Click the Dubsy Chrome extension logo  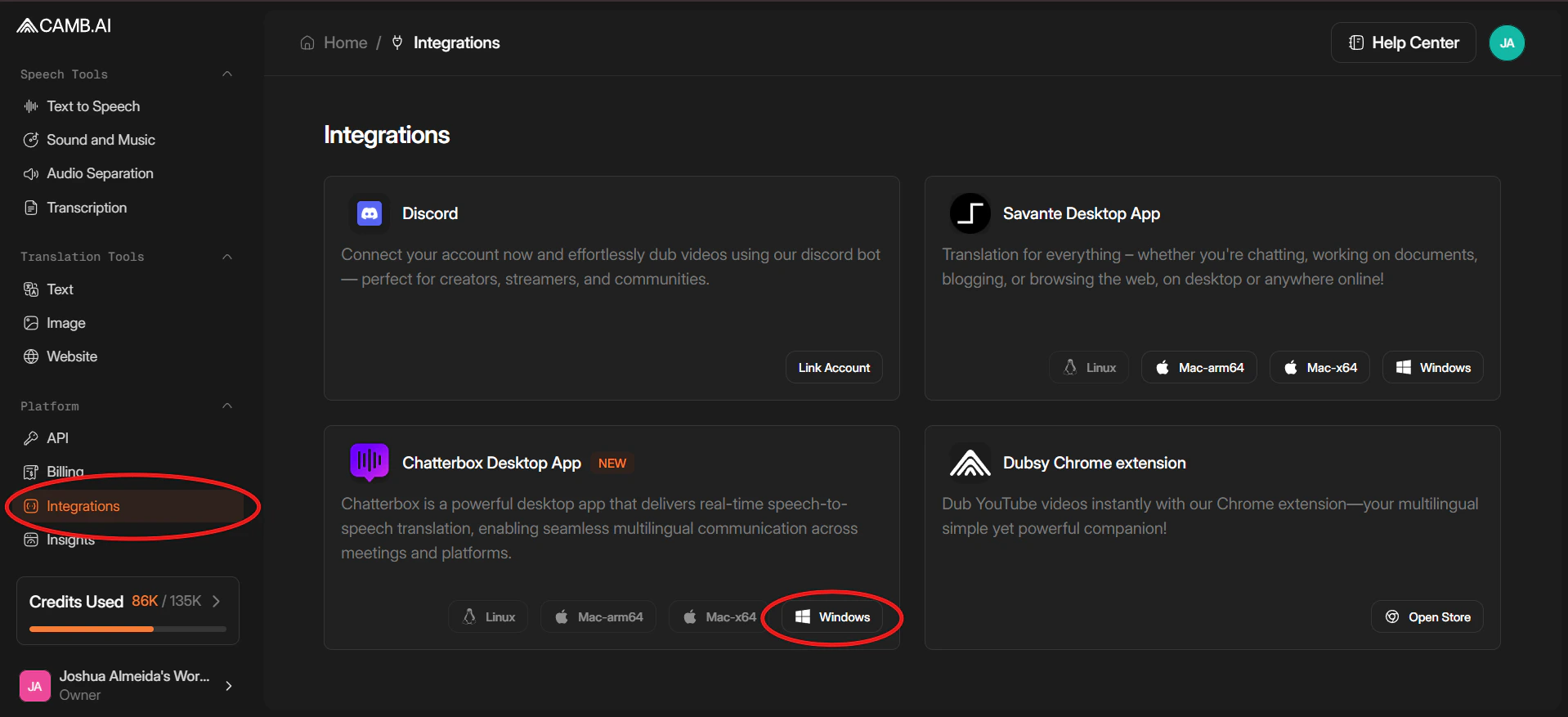(x=970, y=463)
